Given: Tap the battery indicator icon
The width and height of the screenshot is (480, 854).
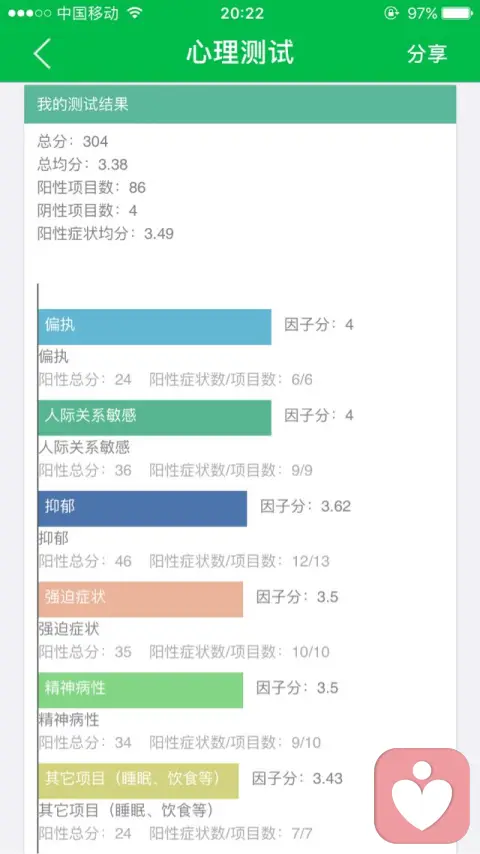Looking at the screenshot, I should click(457, 13).
